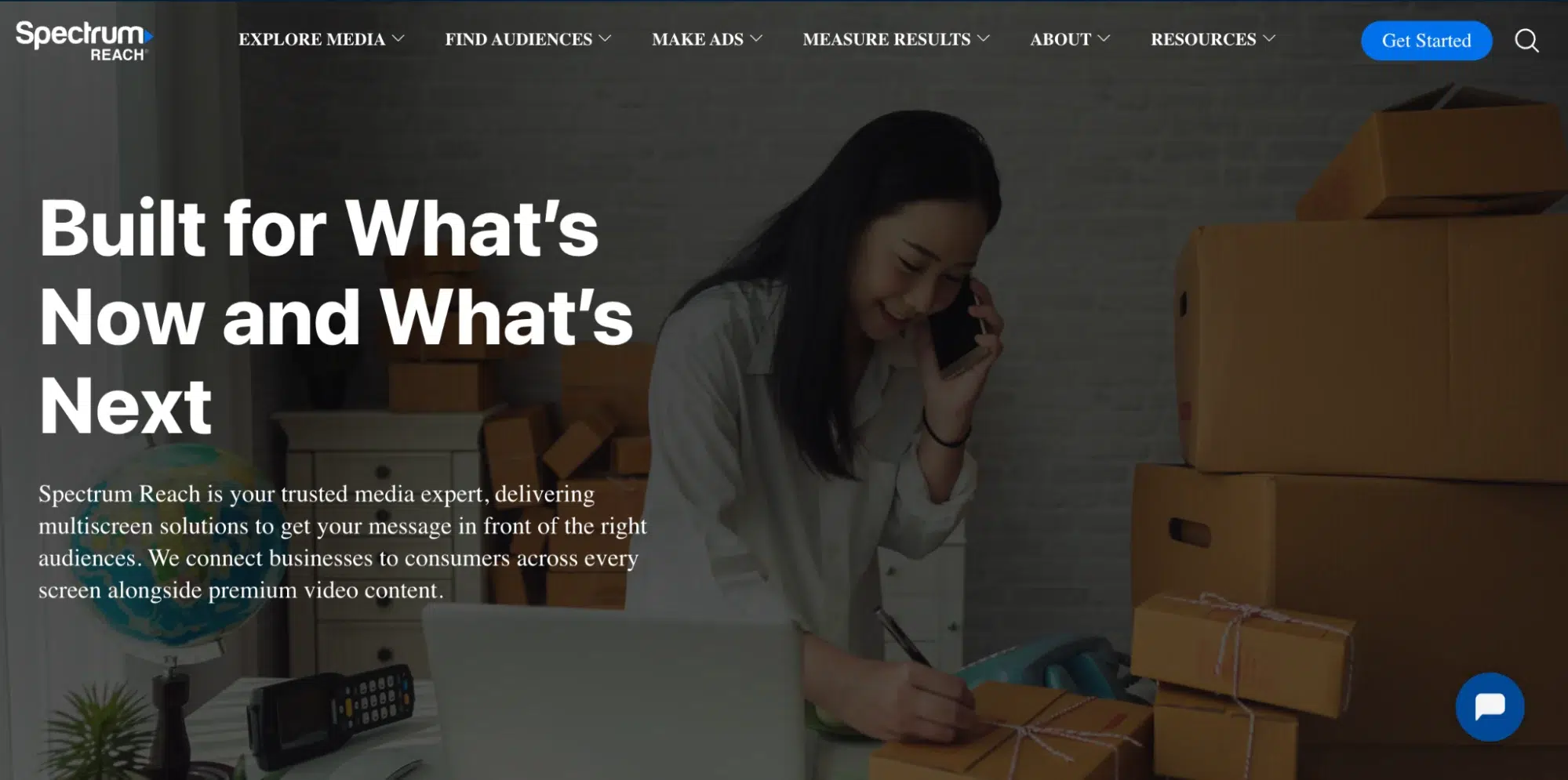The width and height of the screenshot is (1568, 780).
Task: Click the Spectrum Reach description paragraph
Action: pos(343,542)
